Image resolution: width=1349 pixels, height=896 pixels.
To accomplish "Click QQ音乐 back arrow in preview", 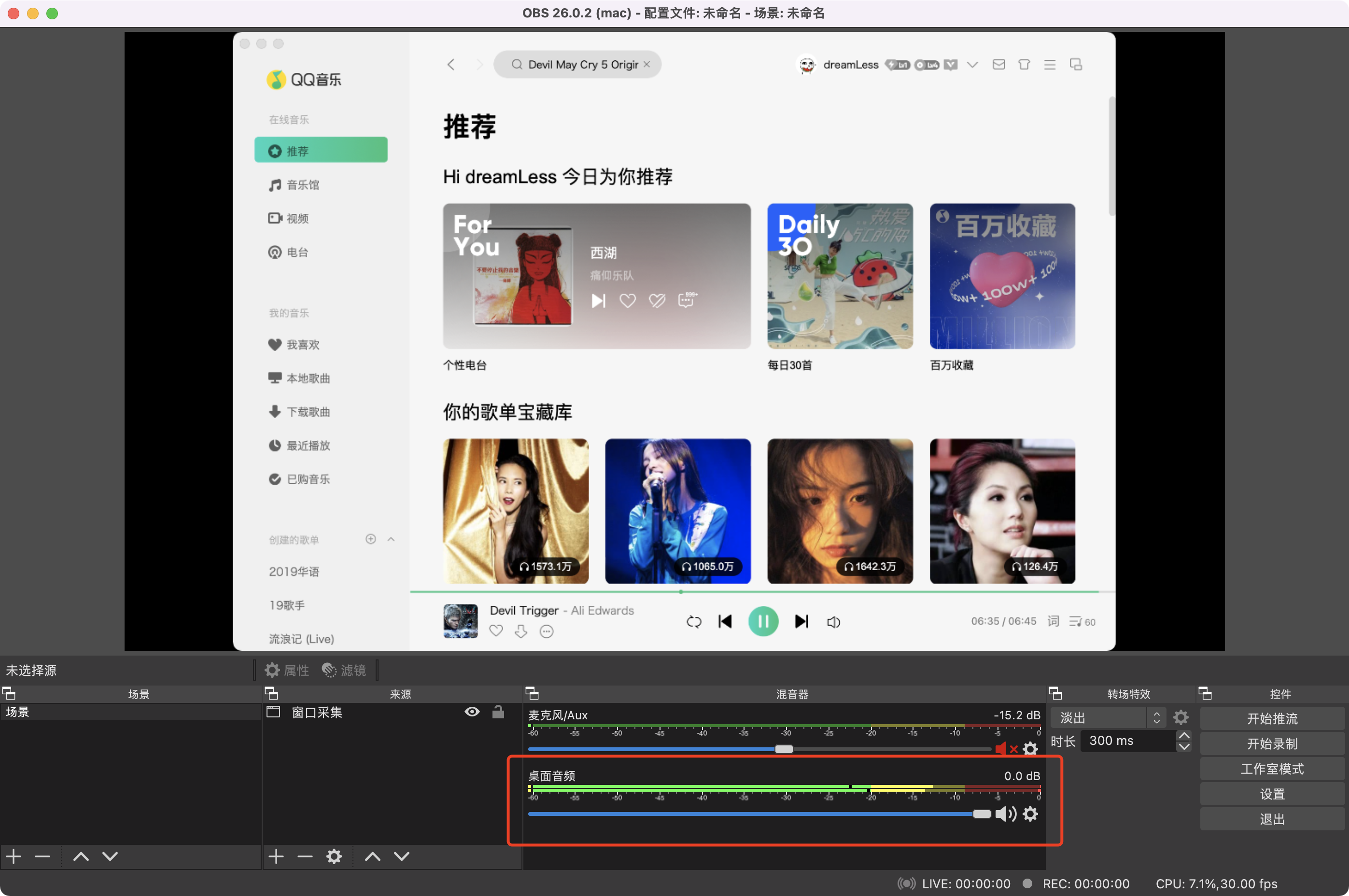I will click(x=451, y=65).
